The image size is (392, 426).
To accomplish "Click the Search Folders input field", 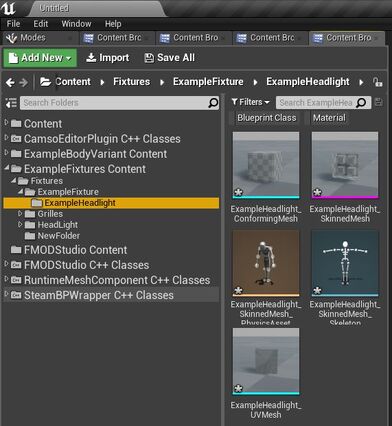I will [x=119, y=103].
